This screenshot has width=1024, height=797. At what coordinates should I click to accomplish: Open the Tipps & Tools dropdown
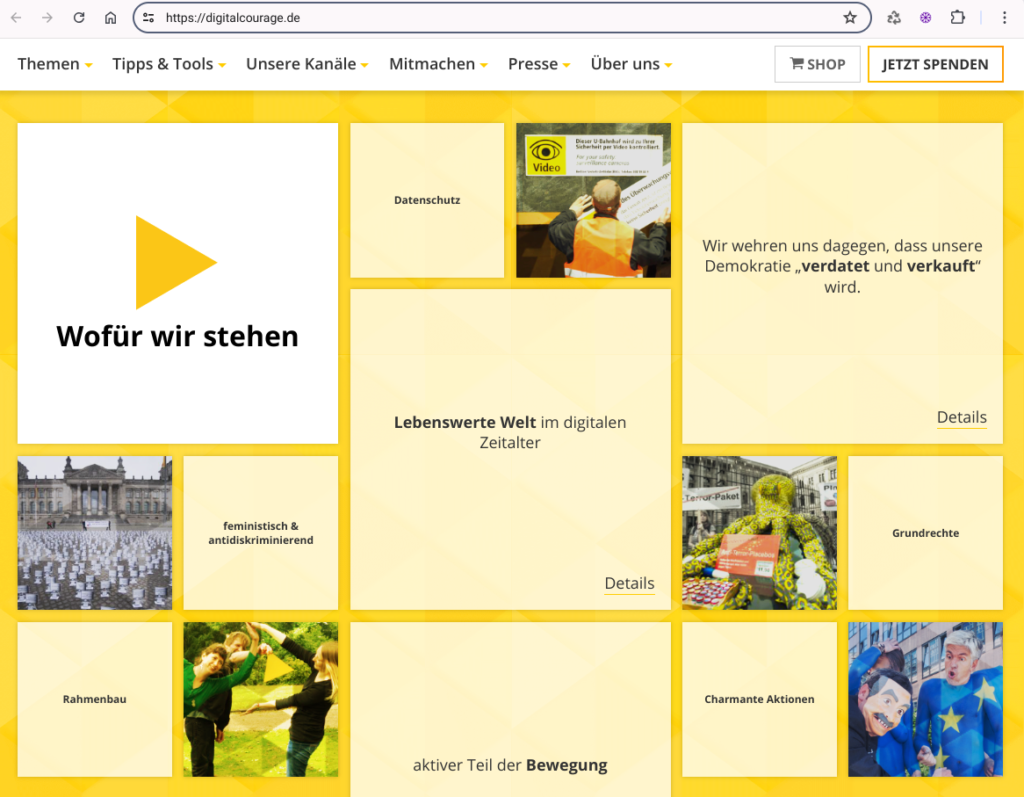(x=169, y=64)
